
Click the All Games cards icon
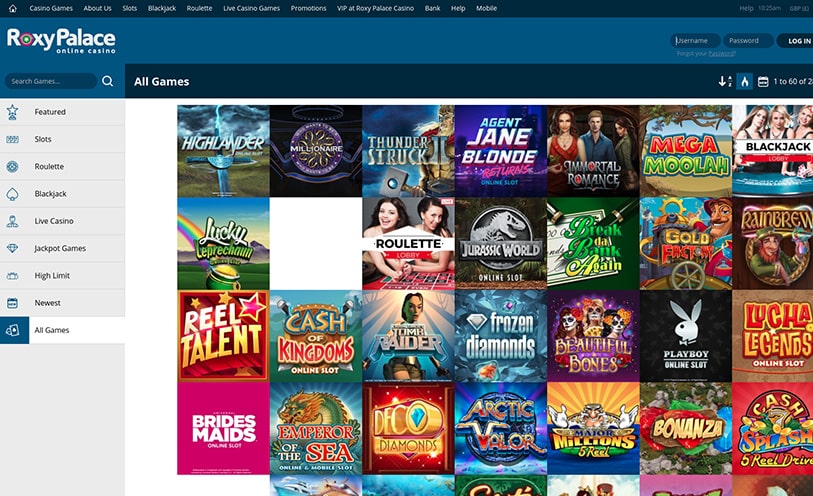click(x=12, y=330)
